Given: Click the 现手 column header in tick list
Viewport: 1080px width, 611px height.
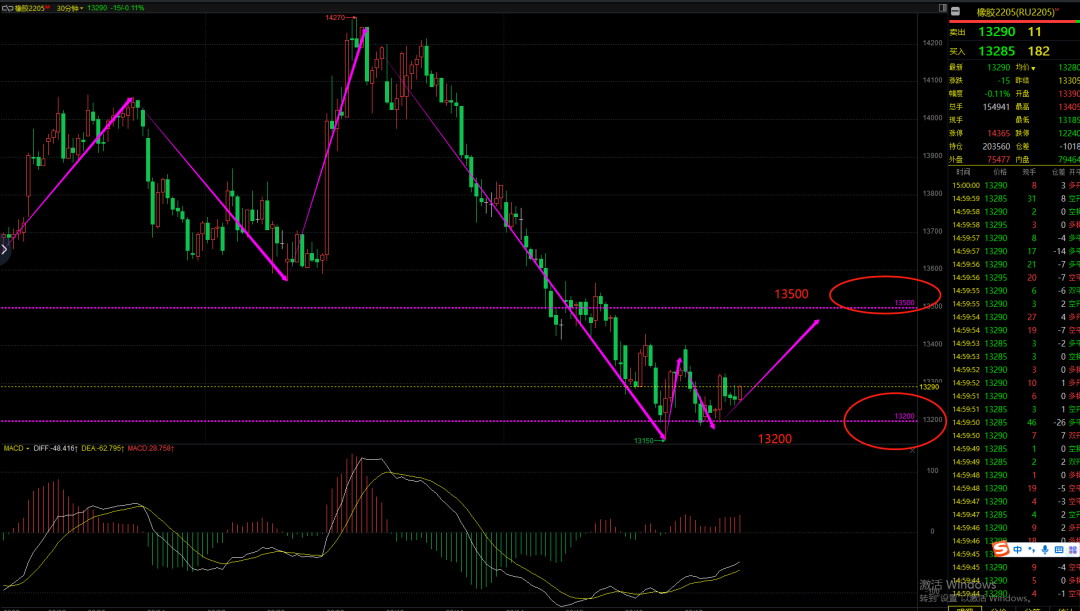Looking at the screenshot, I should click(1028, 172).
